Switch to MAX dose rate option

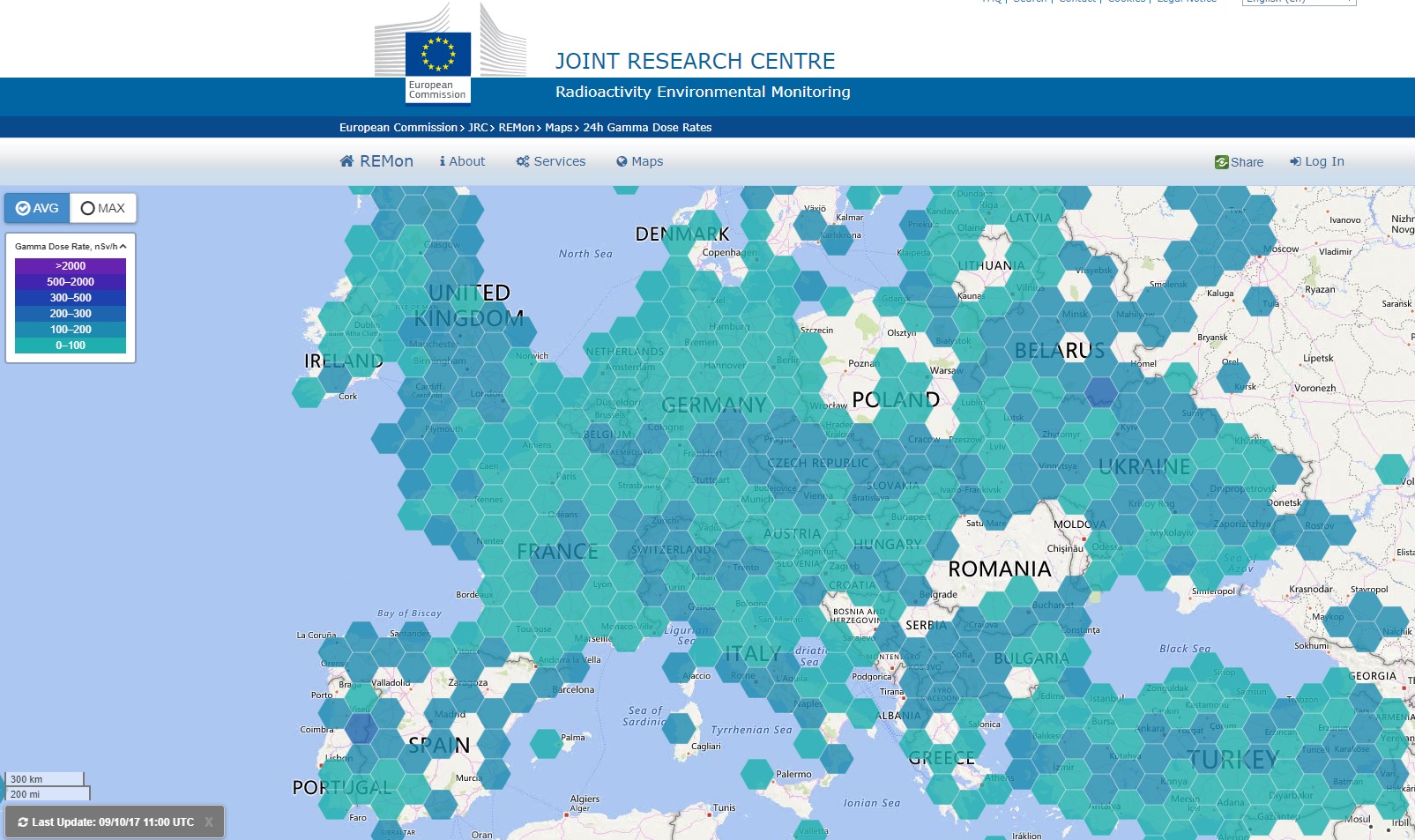[103, 208]
